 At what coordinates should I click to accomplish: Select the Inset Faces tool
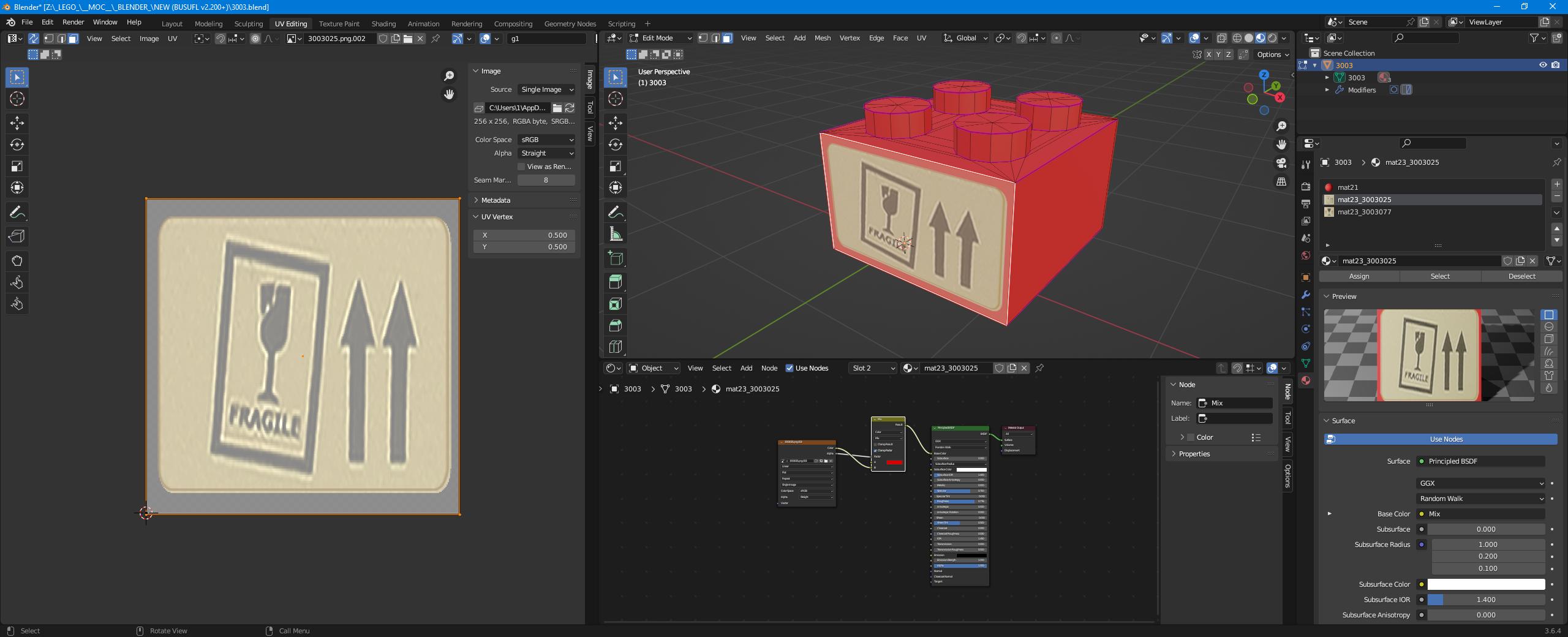coord(616,304)
